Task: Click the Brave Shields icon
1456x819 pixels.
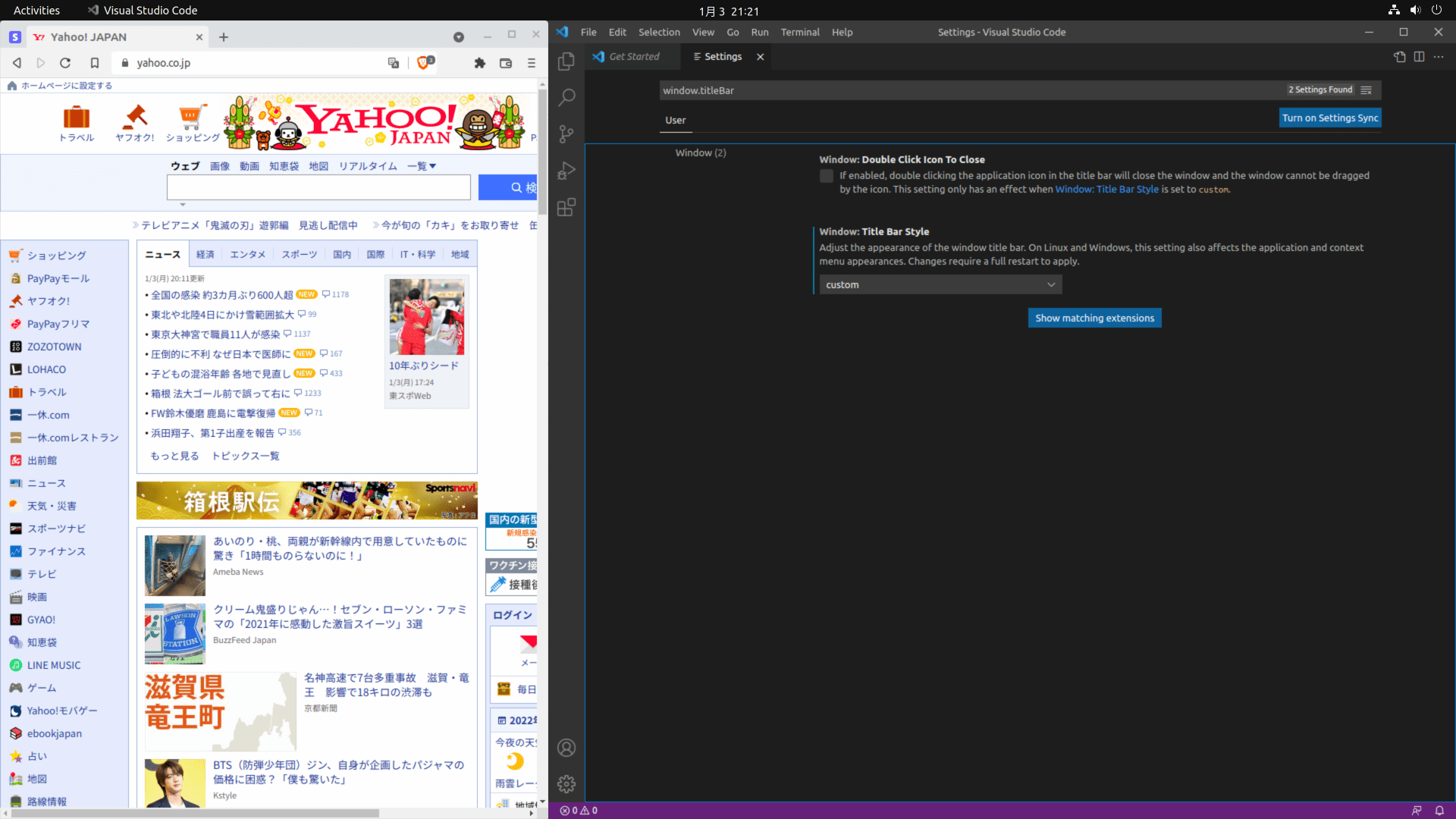Action: [425, 63]
